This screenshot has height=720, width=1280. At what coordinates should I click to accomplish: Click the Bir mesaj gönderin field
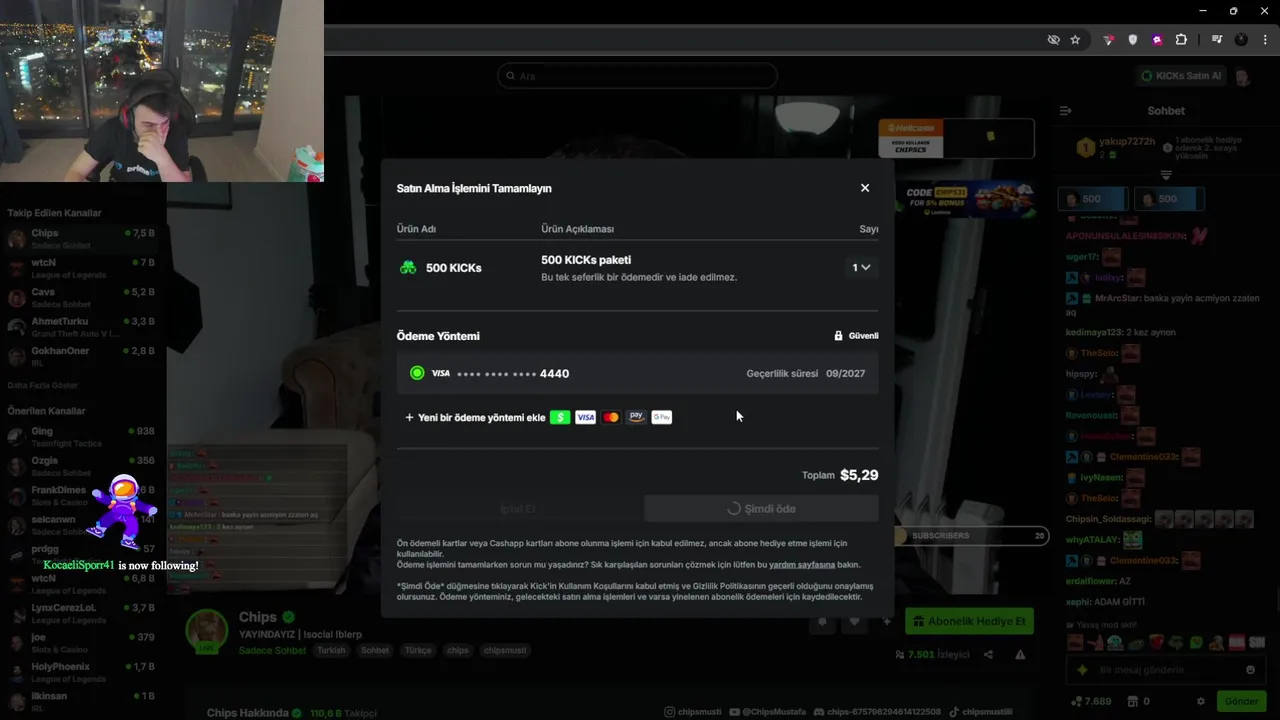click(x=1167, y=670)
